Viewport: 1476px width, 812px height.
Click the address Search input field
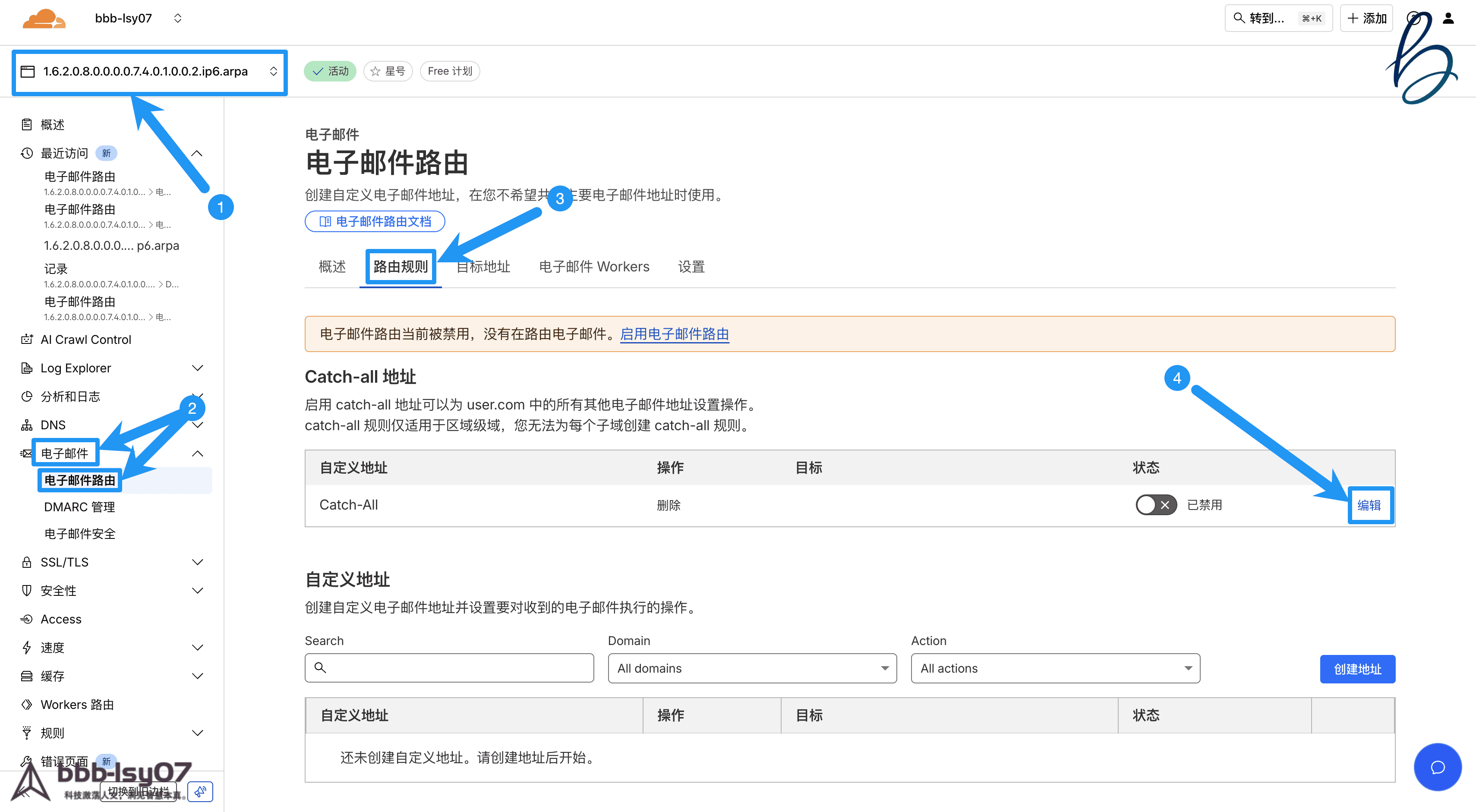pyautogui.click(x=449, y=668)
